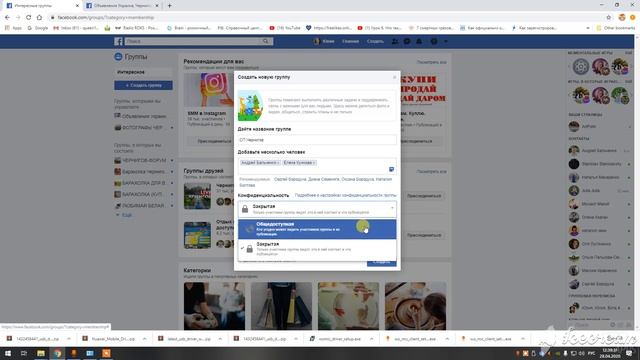Click the Группы icon in the sidebar header
The image size is (640, 360).
pyautogui.click(x=118, y=57)
